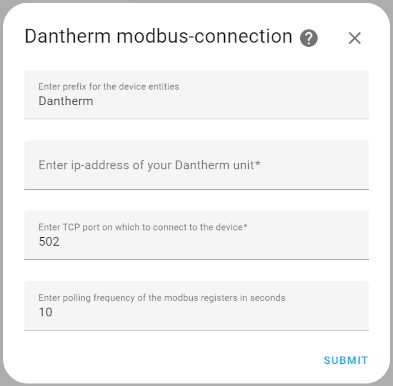Click the 10 seconds polling value

tap(46, 312)
